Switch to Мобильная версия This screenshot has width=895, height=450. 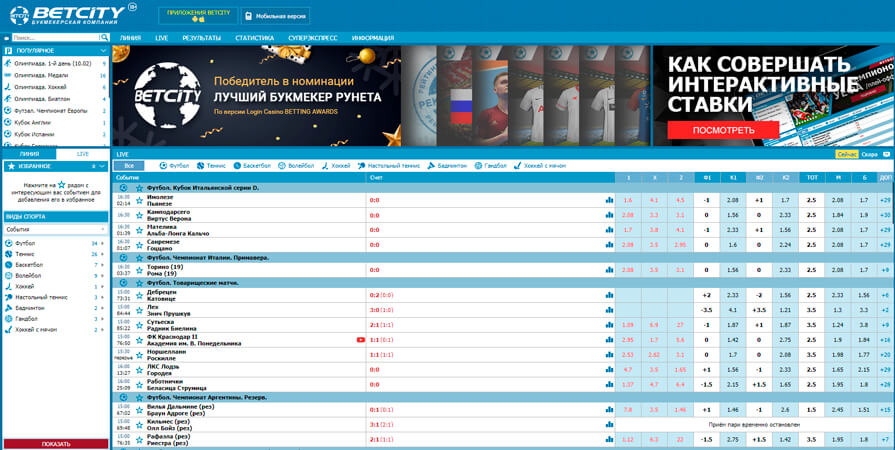point(275,16)
